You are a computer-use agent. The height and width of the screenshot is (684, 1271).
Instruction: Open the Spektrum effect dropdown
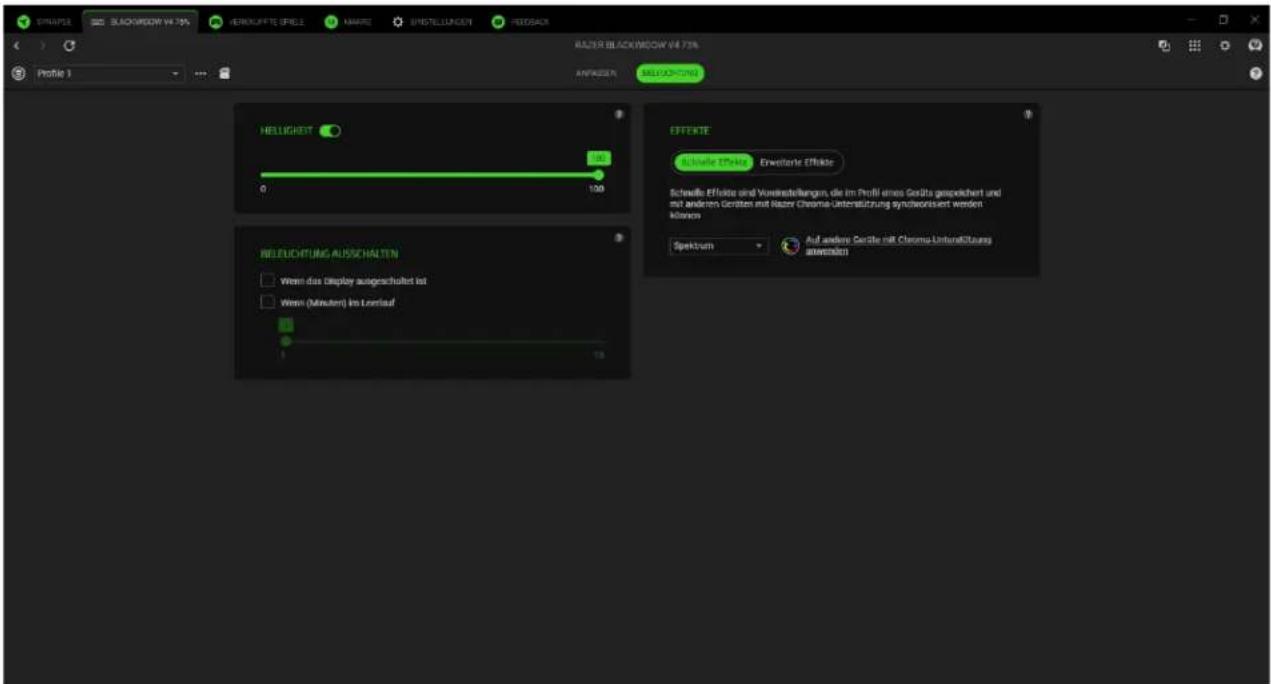[x=718, y=246]
